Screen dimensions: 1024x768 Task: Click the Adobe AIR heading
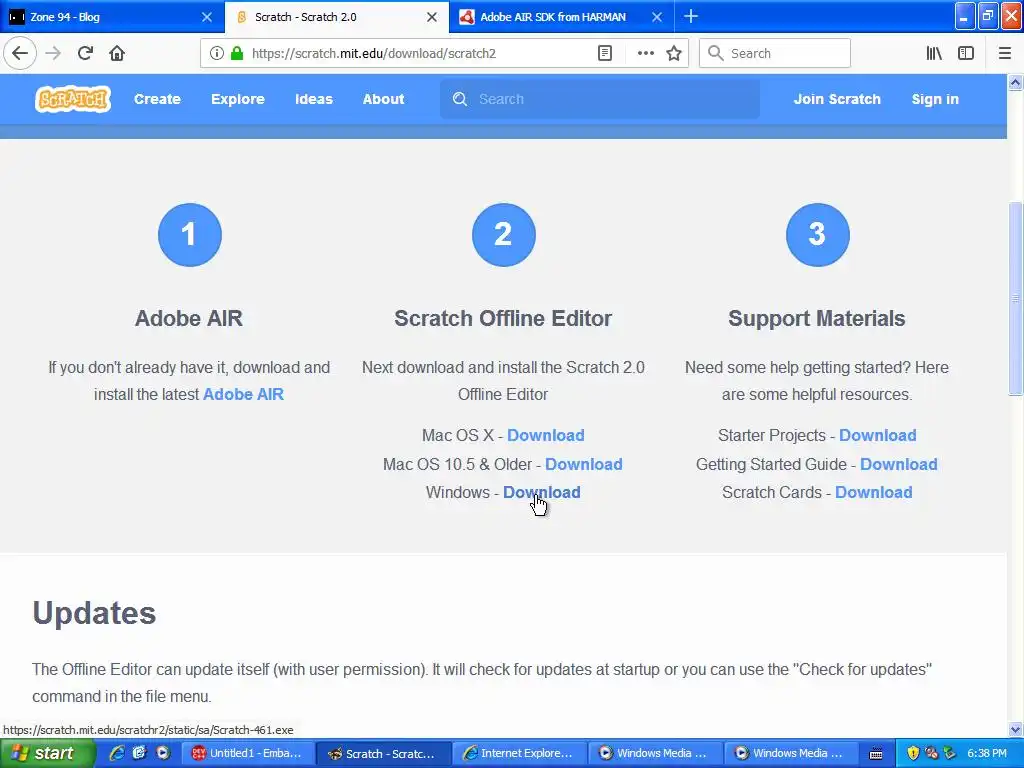point(189,319)
